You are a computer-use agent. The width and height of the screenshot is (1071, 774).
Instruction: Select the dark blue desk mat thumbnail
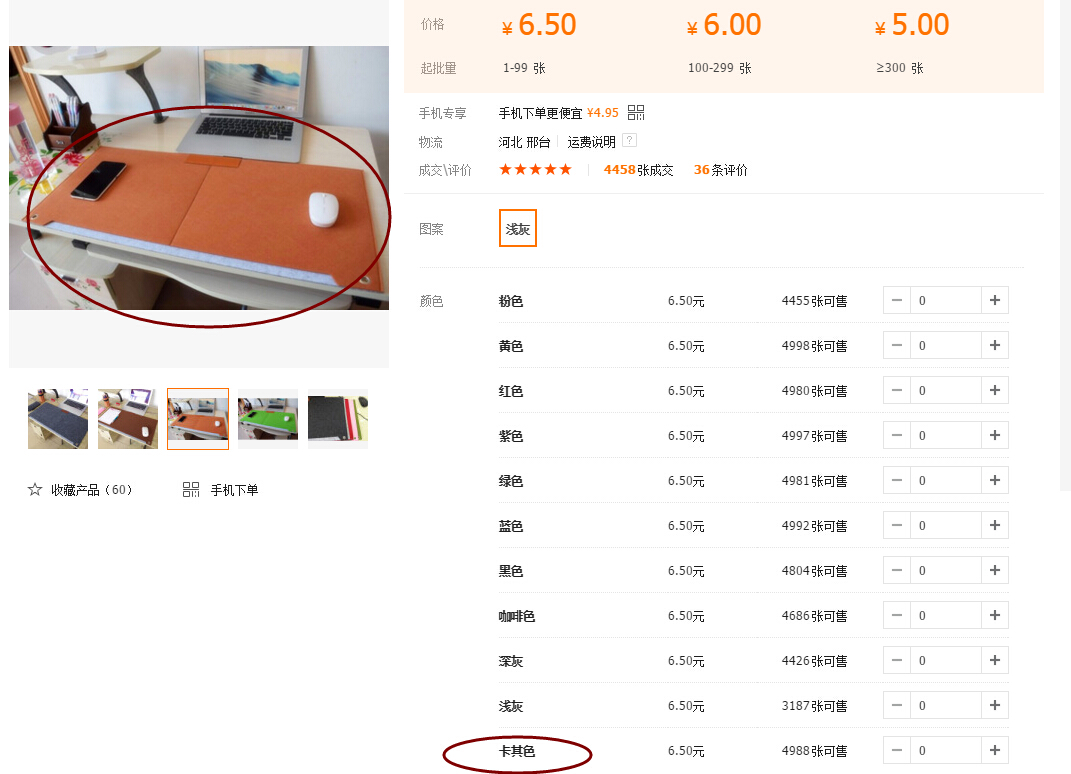[58, 419]
